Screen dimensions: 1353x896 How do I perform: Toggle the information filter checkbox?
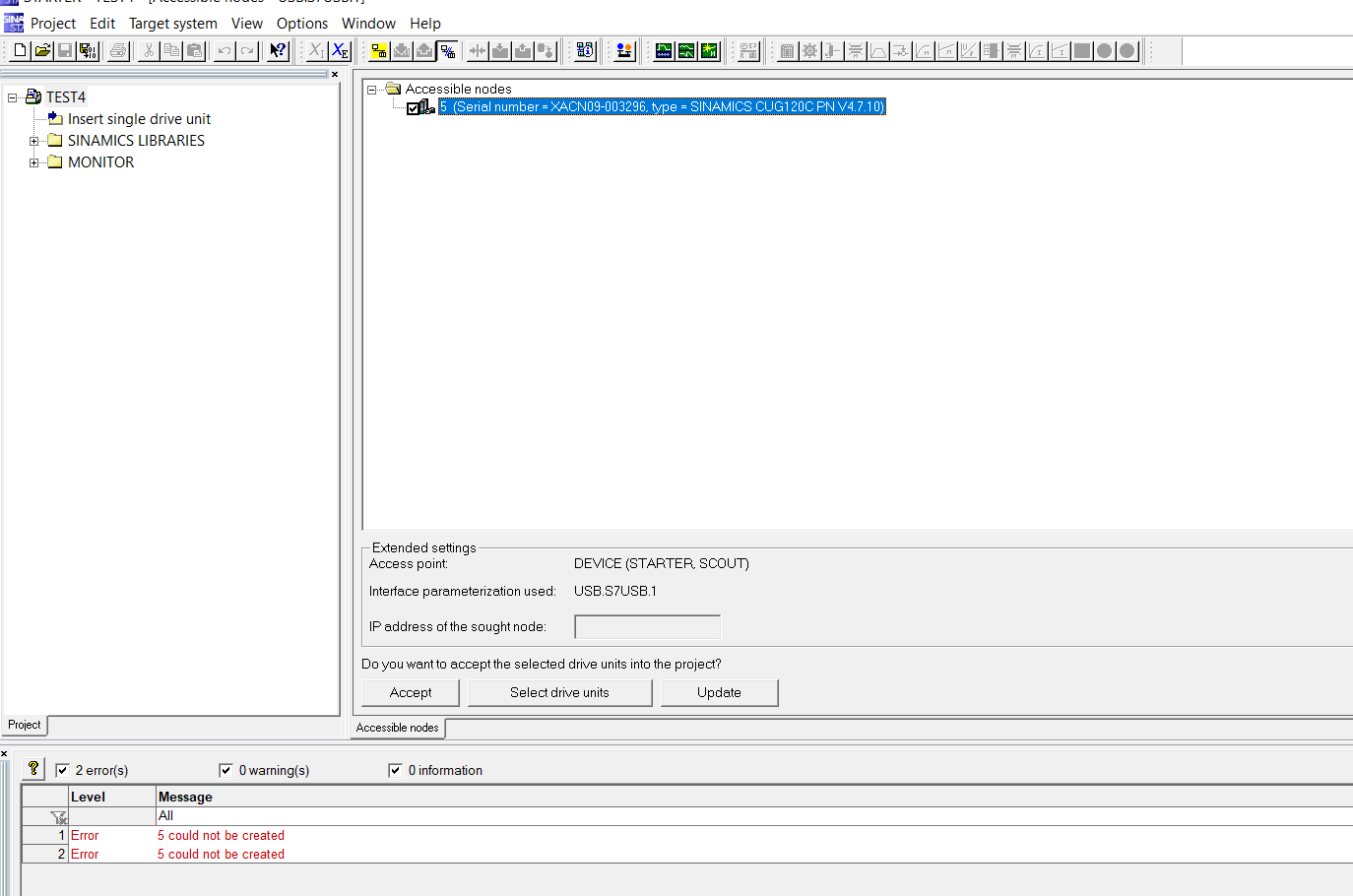click(395, 770)
